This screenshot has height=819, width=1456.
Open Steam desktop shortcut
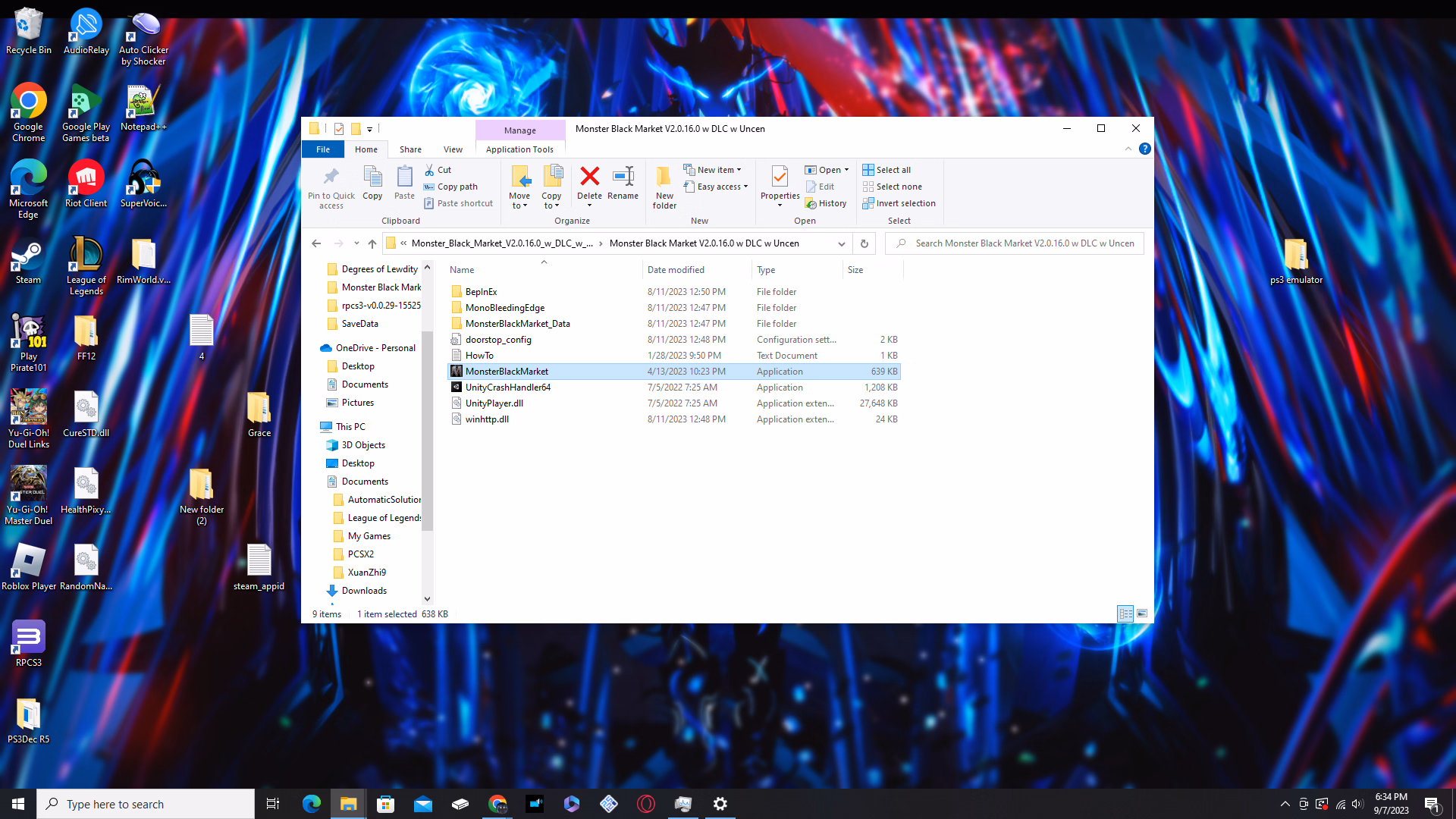28,262
